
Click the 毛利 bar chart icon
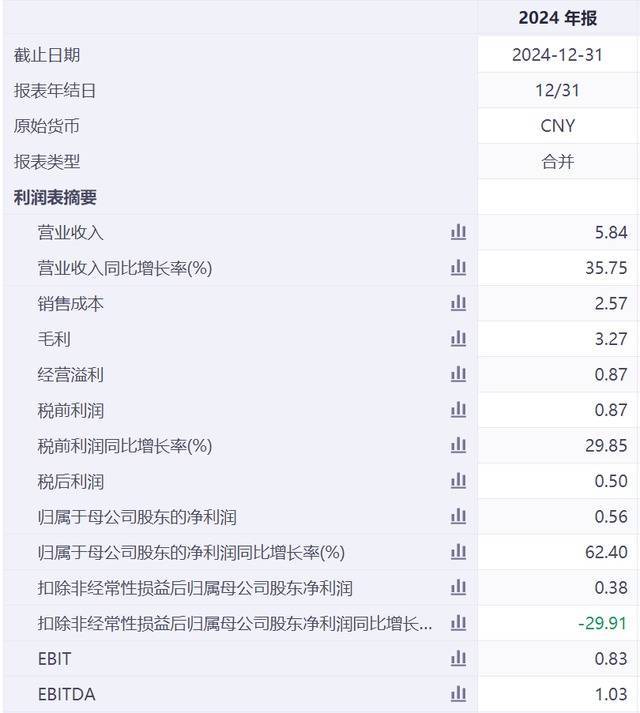pos(458,339)
